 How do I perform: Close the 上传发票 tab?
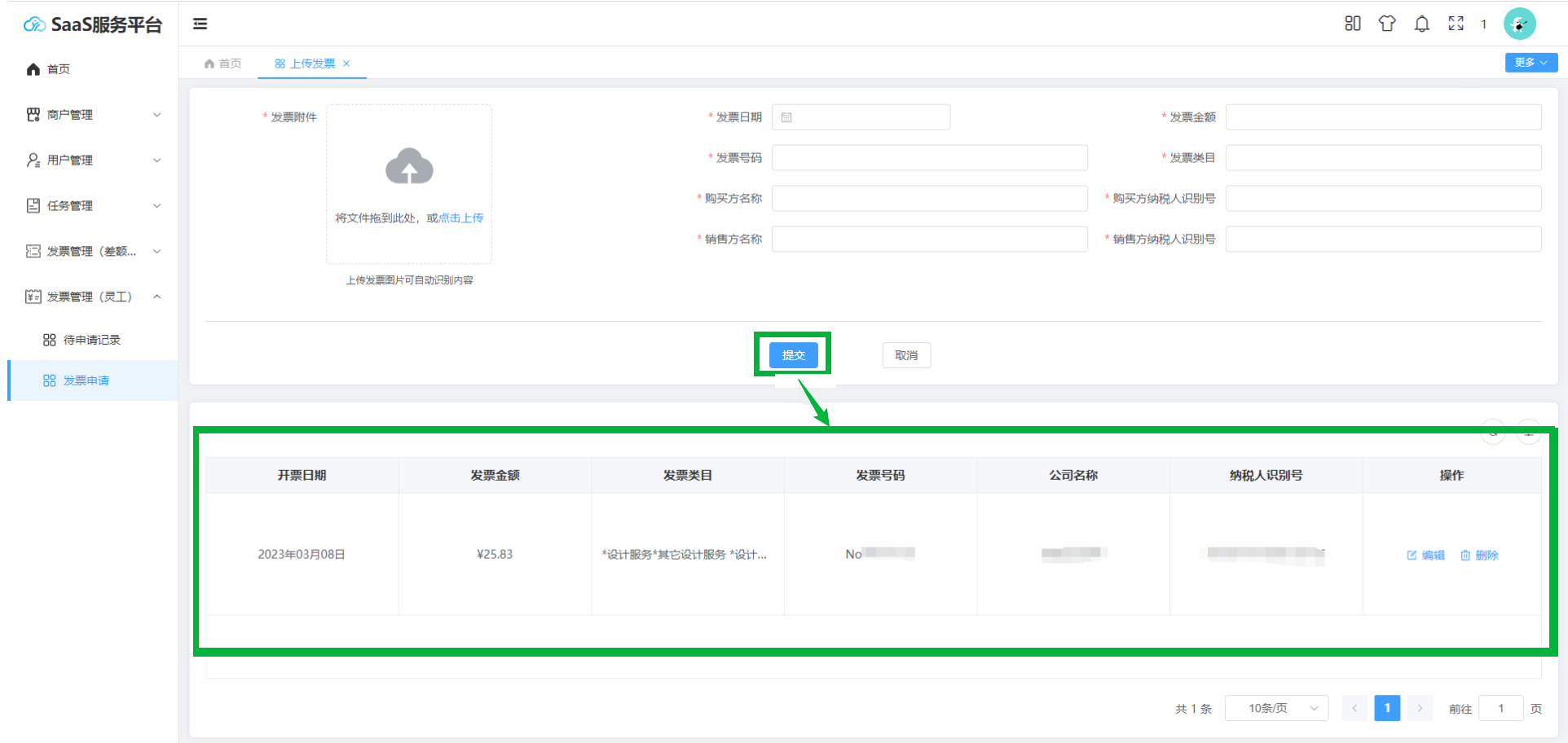click(346, 64)
